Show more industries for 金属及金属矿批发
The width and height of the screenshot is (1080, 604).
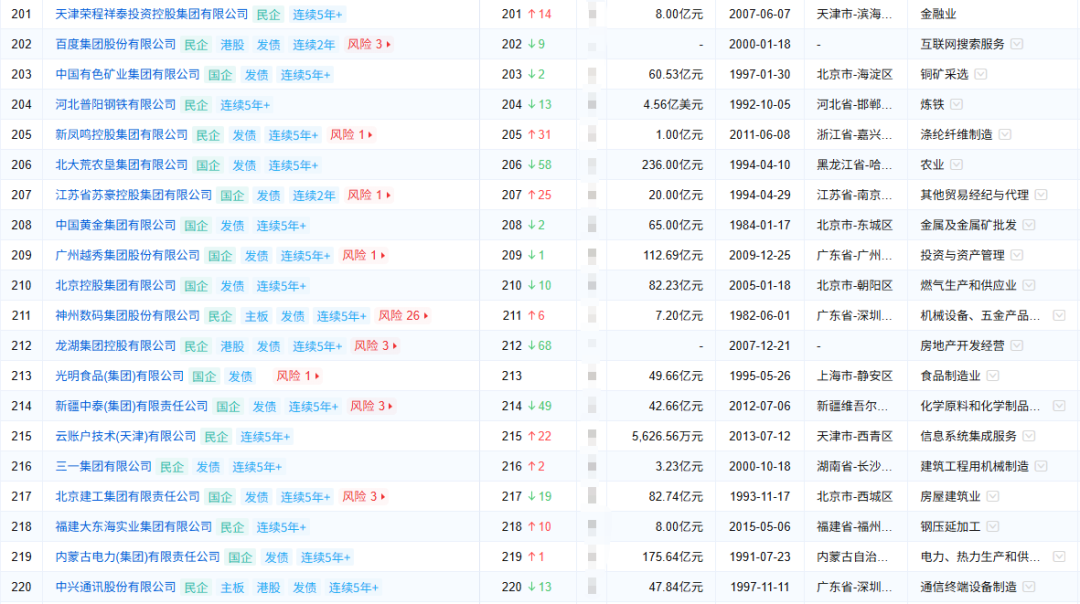[1029, 225]
